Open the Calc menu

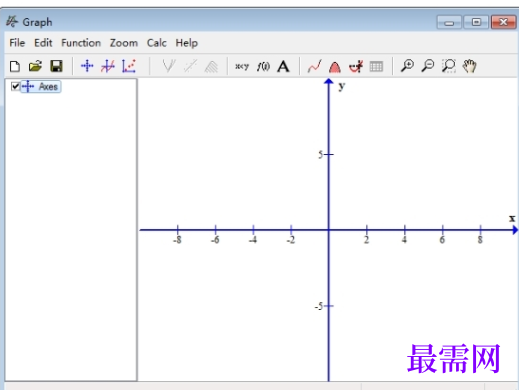[157, 43]
